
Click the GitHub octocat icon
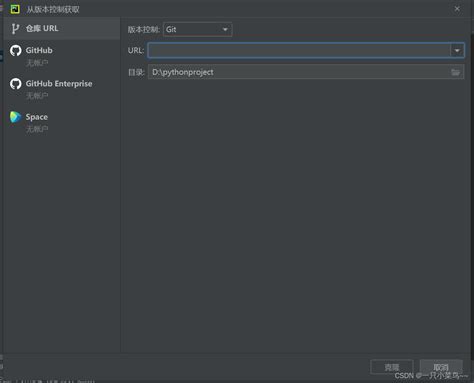15,51
